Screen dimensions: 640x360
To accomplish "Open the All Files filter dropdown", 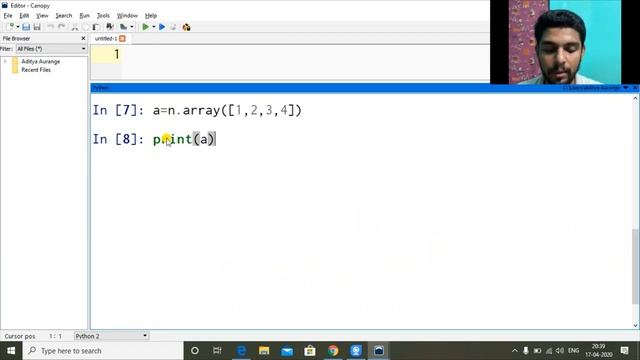I will click(x=51, y=49).
